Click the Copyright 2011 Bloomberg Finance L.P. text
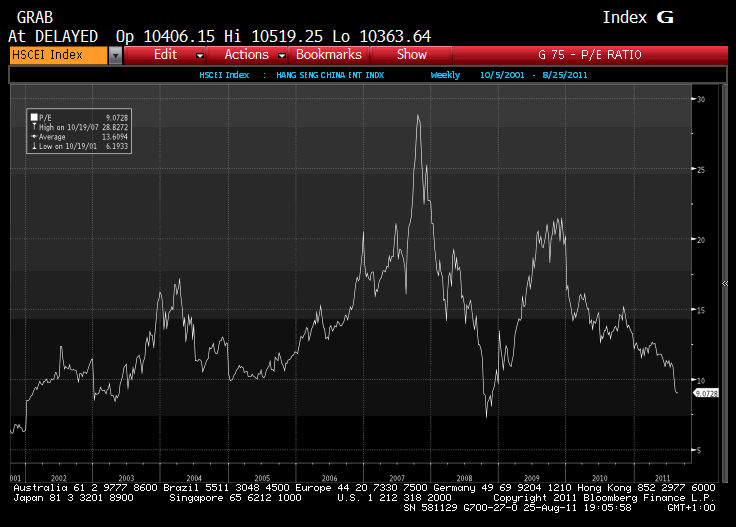 604,498
